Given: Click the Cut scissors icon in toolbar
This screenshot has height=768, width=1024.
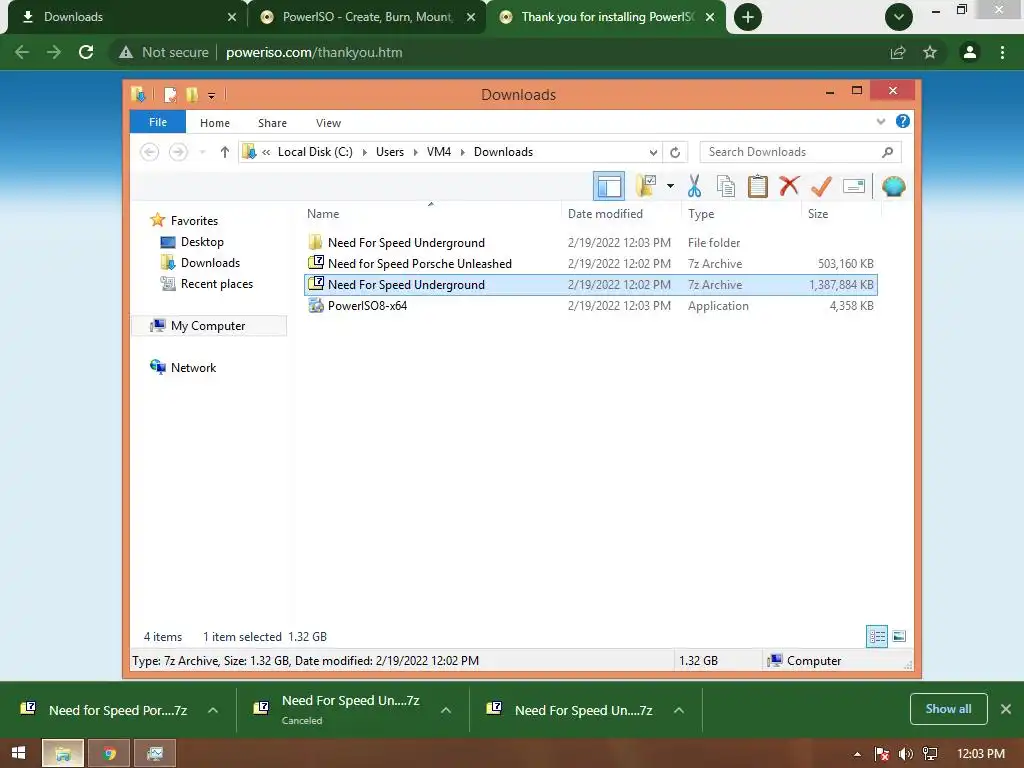Looking at the screenshot, I should [694, 186].
